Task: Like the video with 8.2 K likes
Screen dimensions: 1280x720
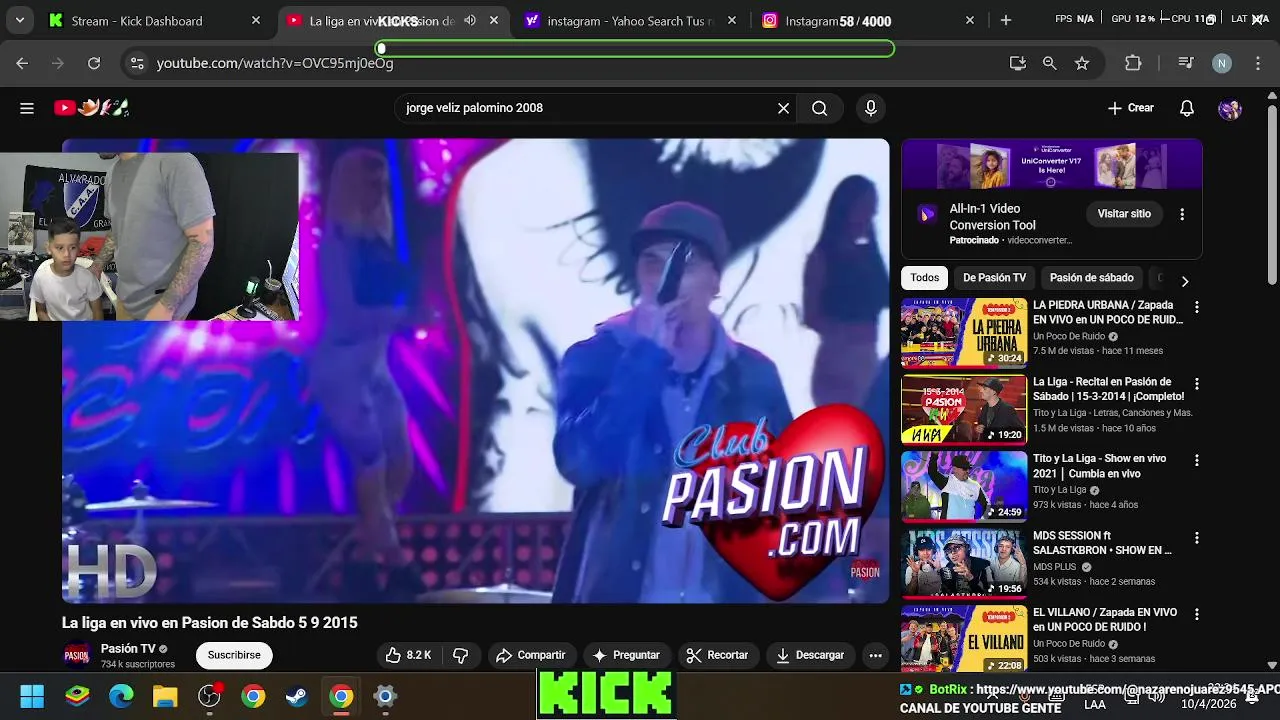Action: click(x=408, y=655)
